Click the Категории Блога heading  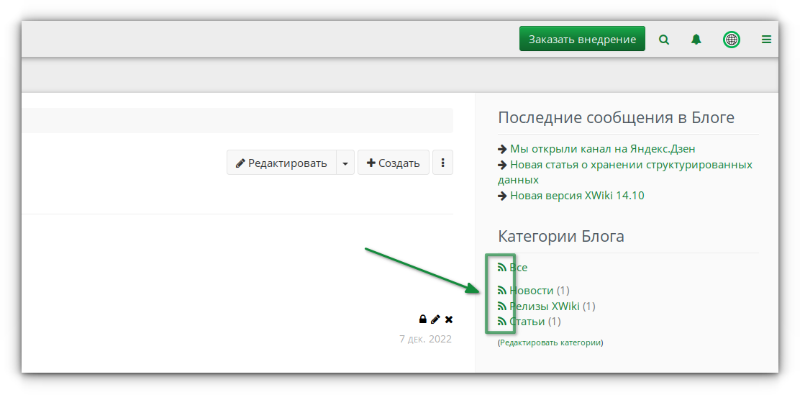click(x=561, y=236)
